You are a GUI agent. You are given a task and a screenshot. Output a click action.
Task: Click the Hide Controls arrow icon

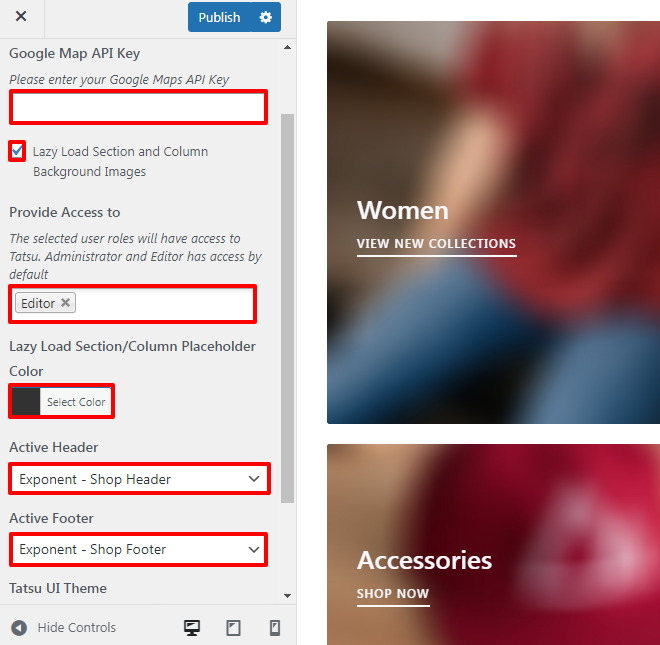tap(19, 628)
